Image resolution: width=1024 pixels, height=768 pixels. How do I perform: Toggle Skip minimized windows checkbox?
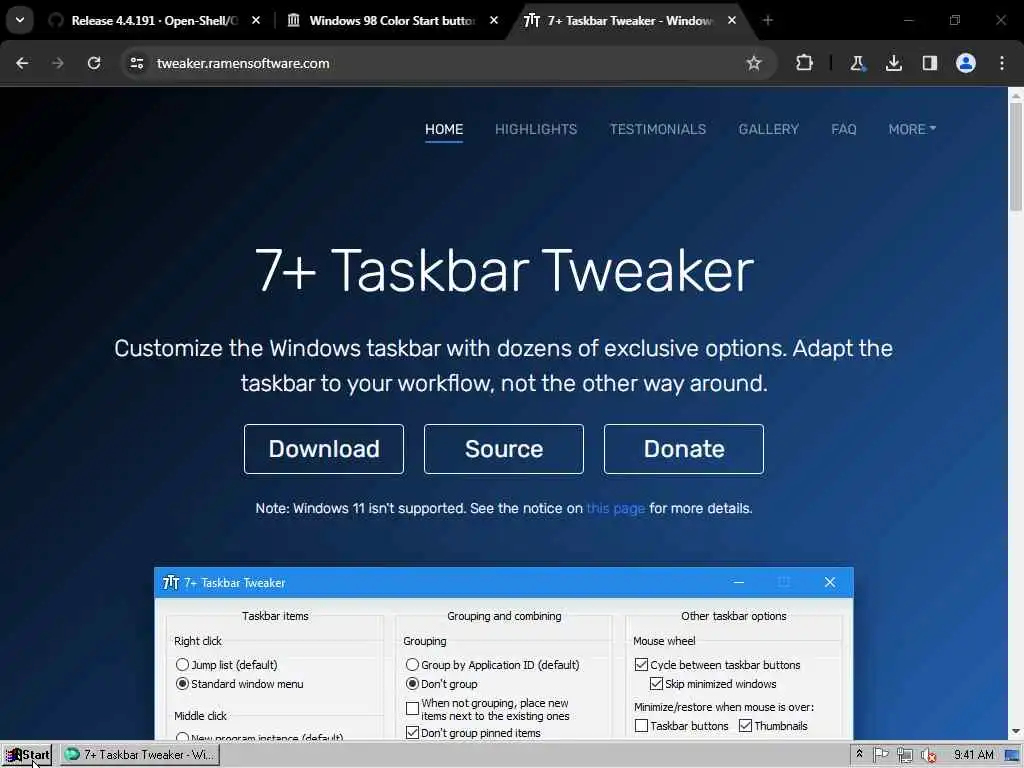point(656,684)
